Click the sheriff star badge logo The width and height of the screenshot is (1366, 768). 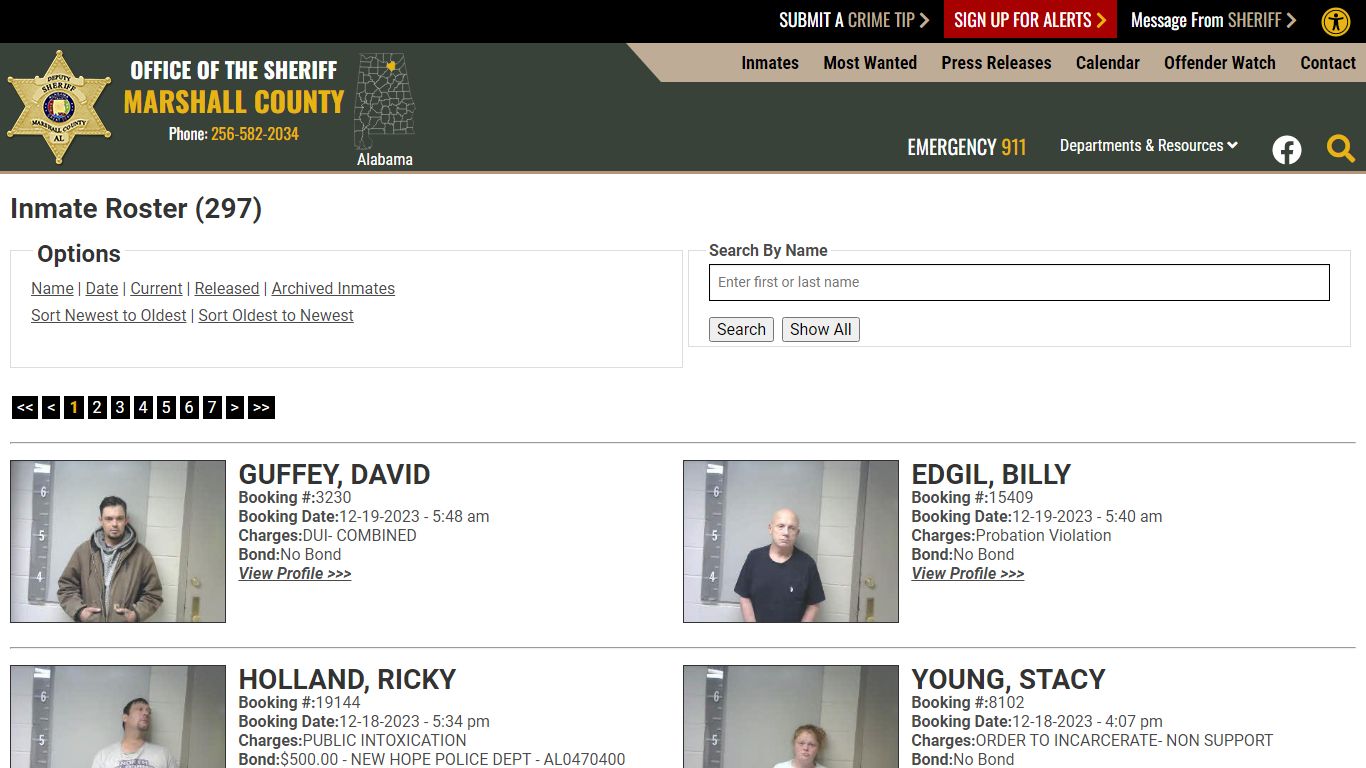click(59, 107)
